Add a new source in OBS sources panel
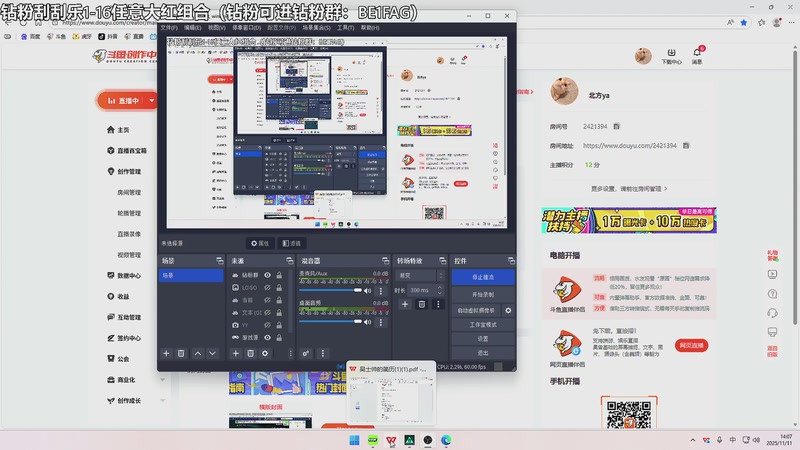 (x=236, y=353)
